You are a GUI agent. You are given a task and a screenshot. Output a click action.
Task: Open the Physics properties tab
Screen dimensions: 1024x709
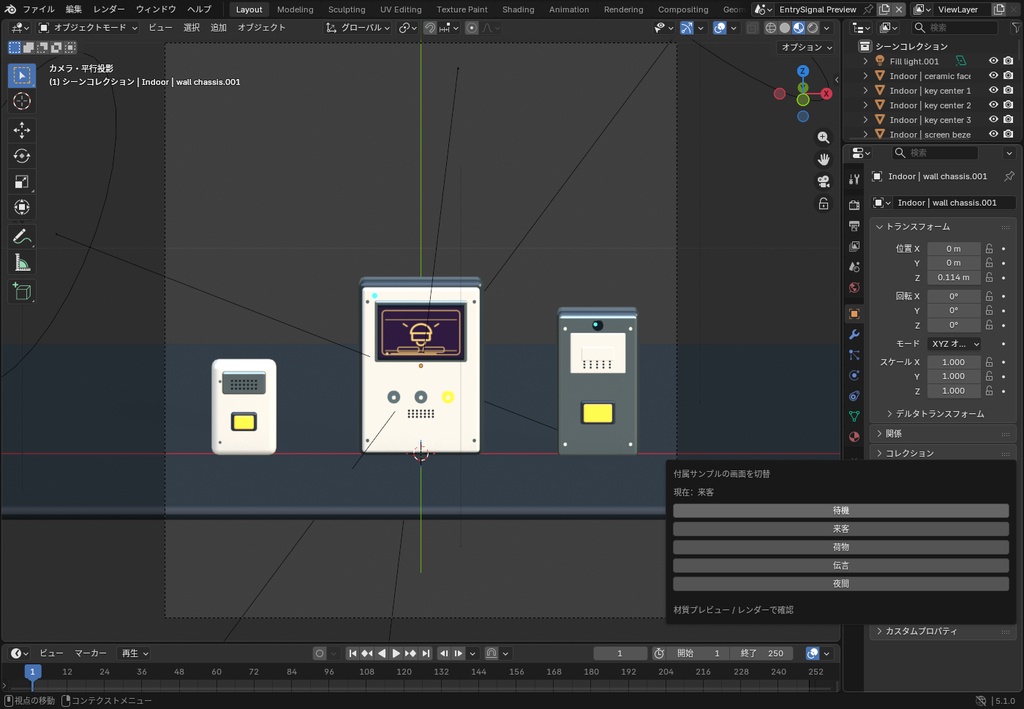(854, 375)
